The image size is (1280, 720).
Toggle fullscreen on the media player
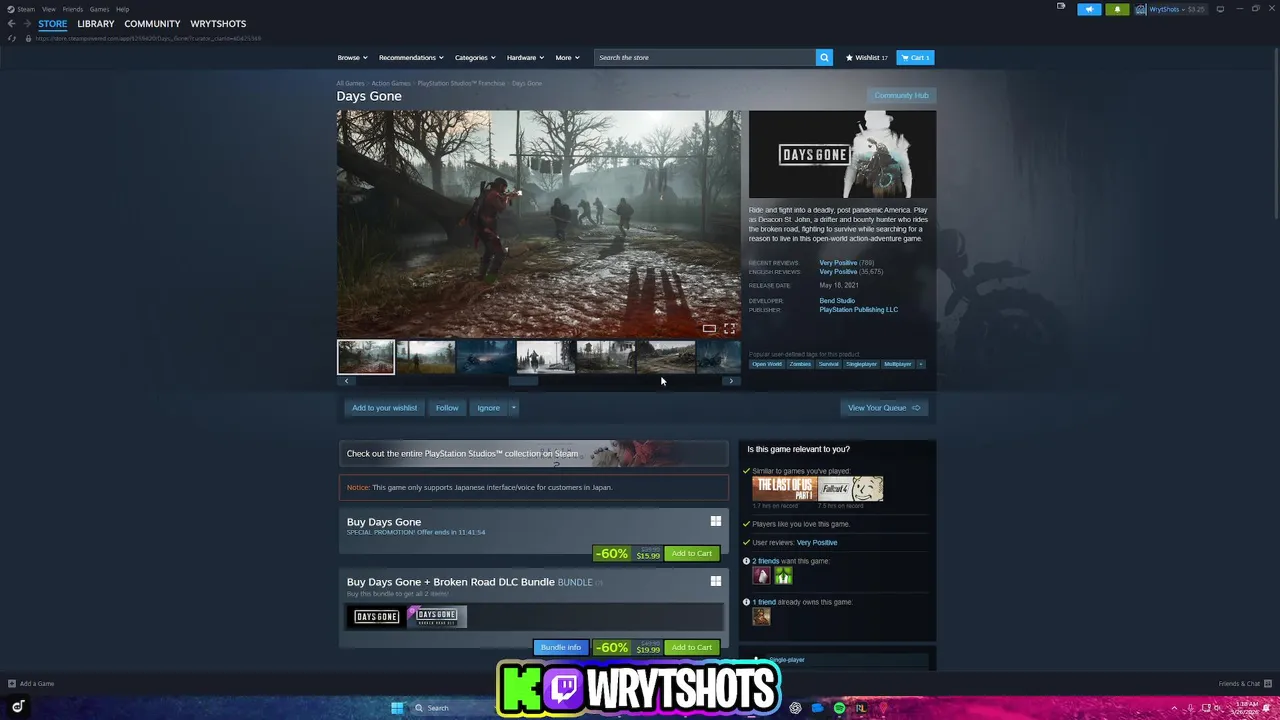(729, 328)
